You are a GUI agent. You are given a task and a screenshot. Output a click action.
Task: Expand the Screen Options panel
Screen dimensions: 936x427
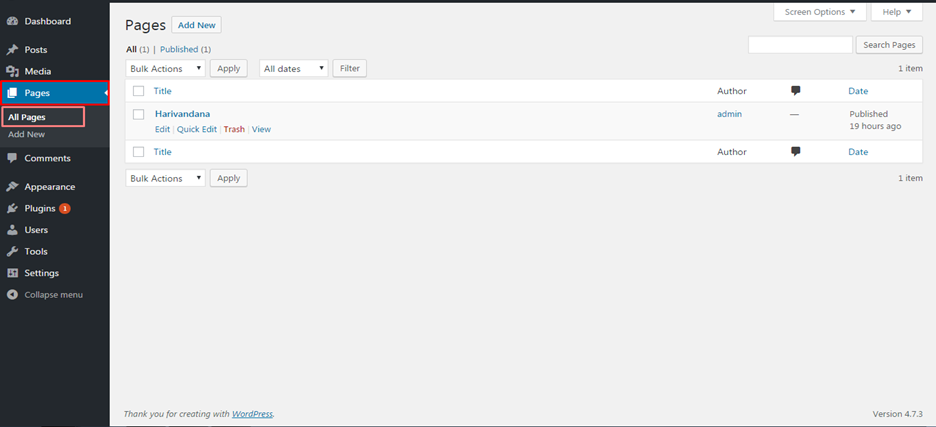(x=820, y=12)
